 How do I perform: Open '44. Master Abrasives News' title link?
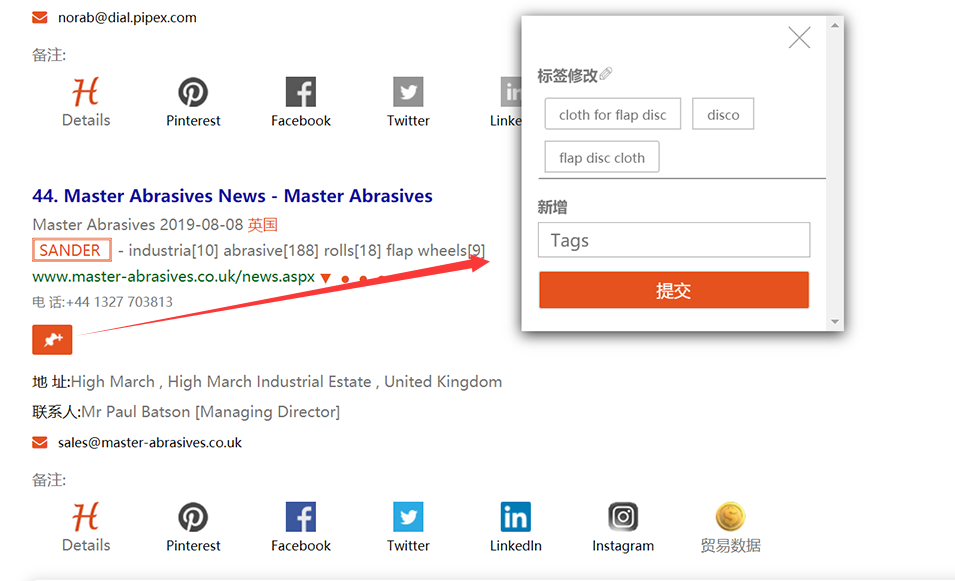232,195
